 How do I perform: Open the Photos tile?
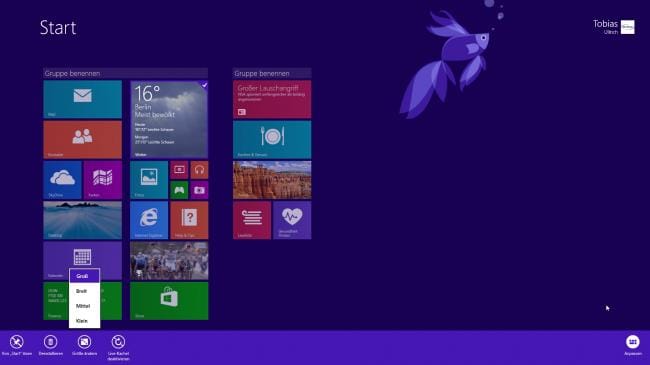click(149, 180)
